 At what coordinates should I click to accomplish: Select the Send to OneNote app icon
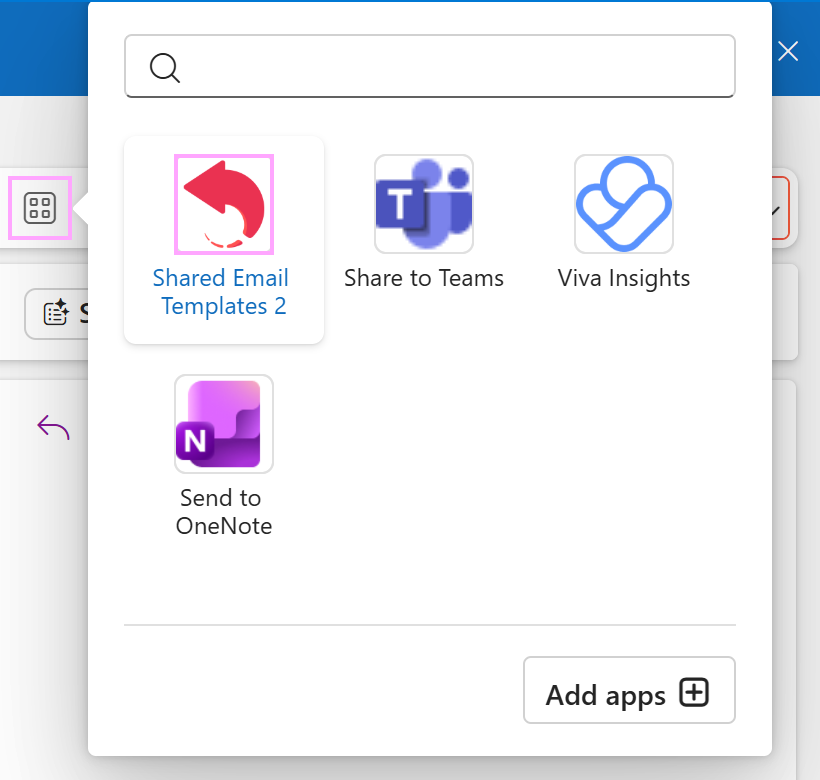pyautogui.click(x=223, y=424)
